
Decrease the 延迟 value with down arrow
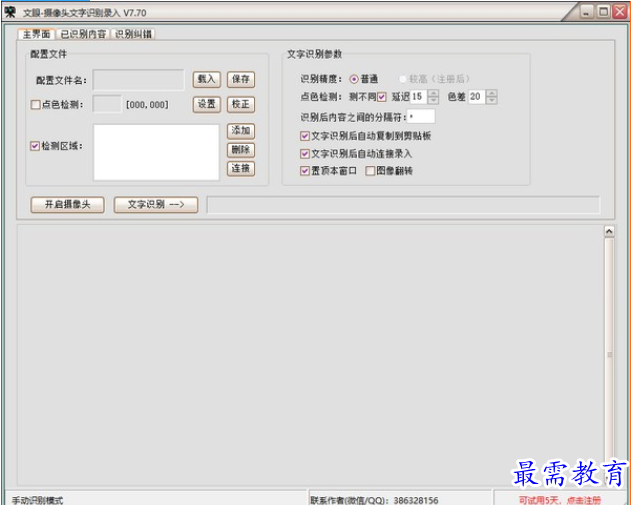click(x=433, y=100)
